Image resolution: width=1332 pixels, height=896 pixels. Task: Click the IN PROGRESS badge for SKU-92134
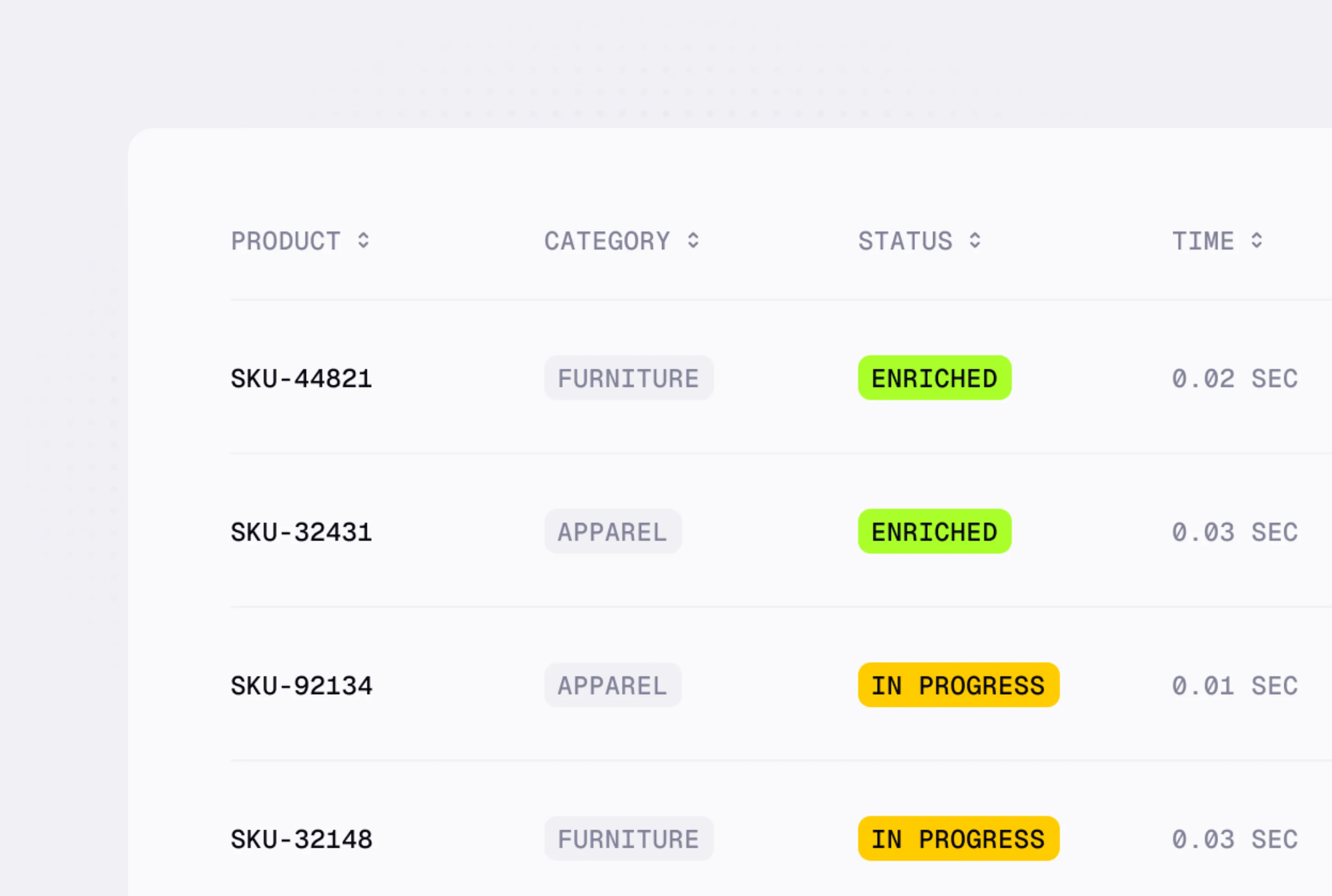pyautogui.click(x=958, y=685)
